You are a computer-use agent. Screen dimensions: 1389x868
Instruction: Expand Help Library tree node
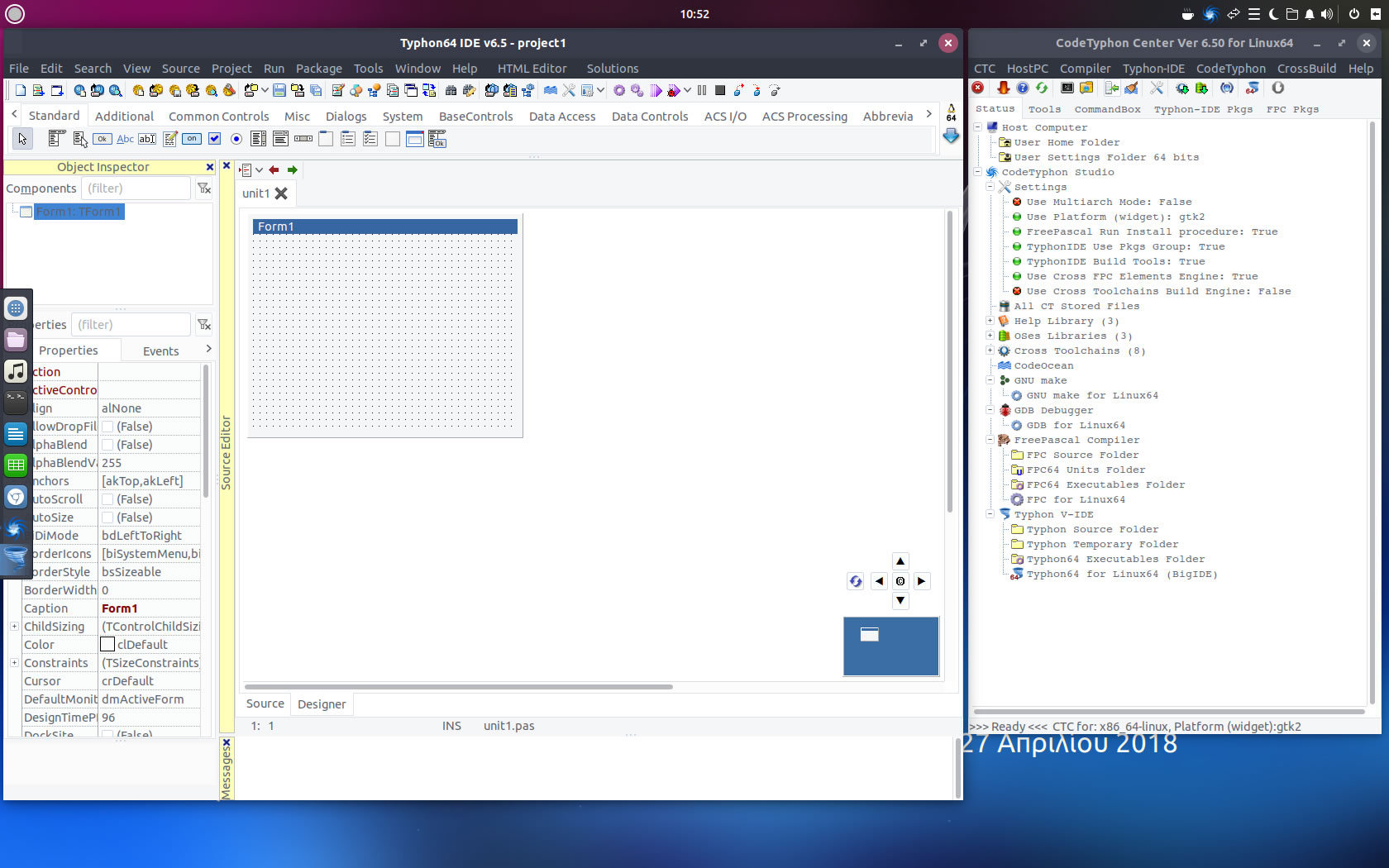click(990, 321)
